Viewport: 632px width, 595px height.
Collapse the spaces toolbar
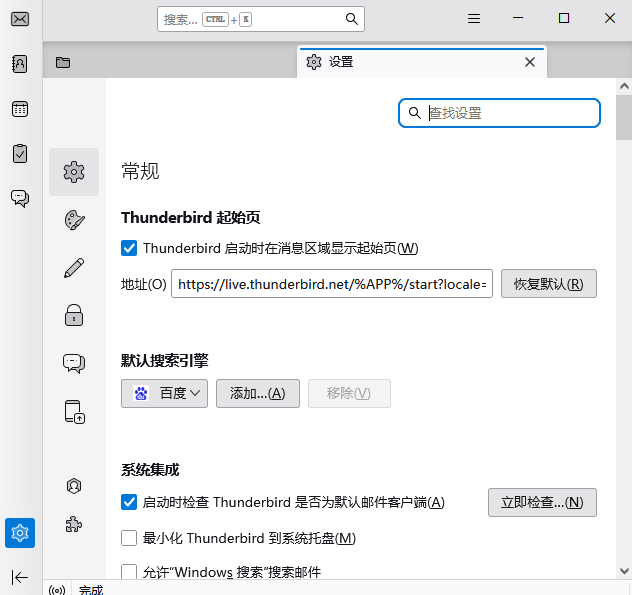coord(19,577)
